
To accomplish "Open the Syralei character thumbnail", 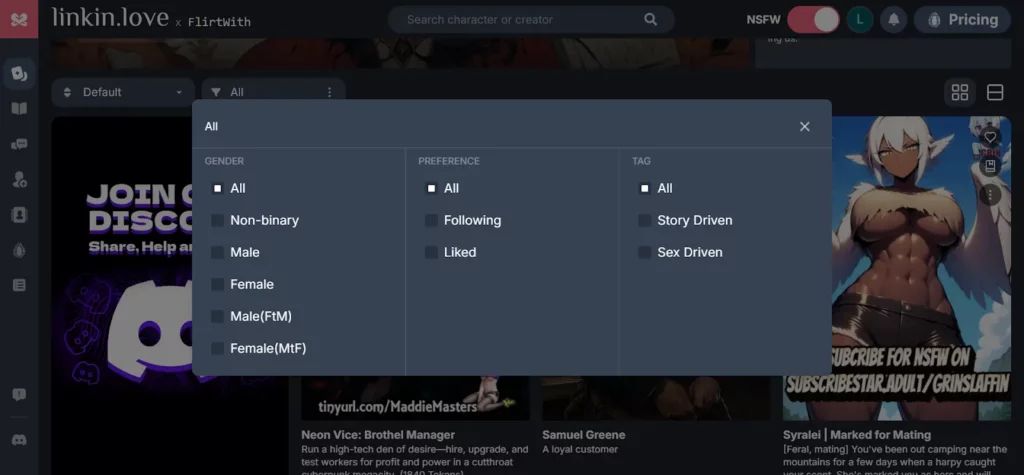I will pos(921,268).
